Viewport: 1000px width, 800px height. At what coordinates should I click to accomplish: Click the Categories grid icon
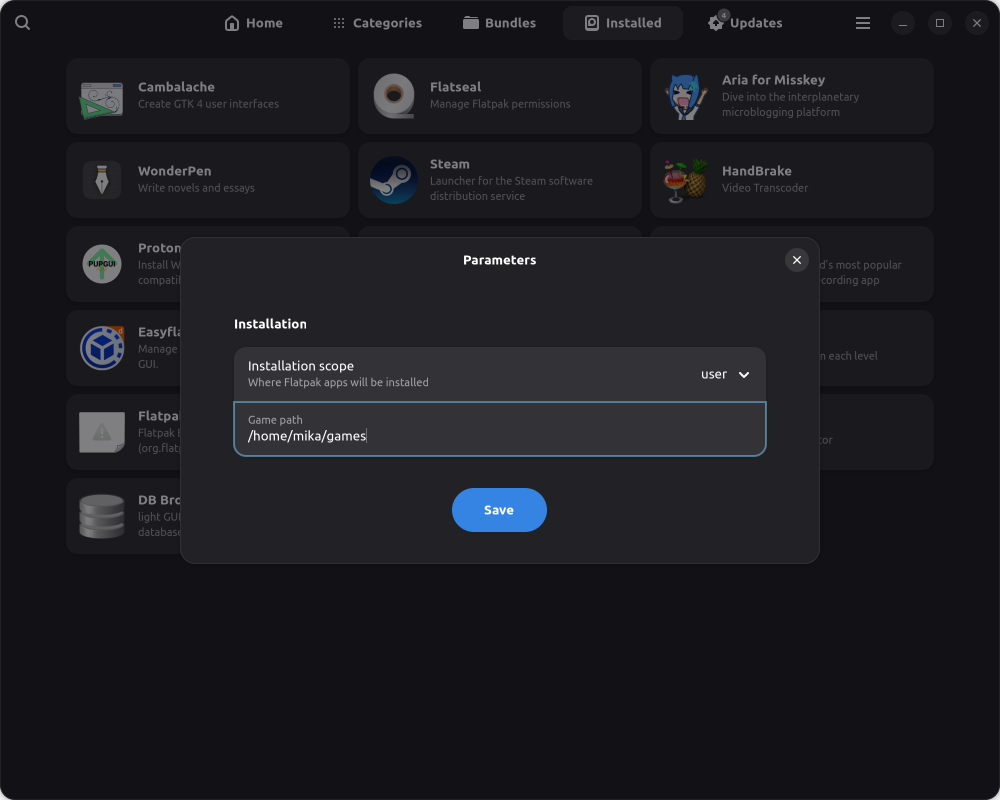point(339,23)
